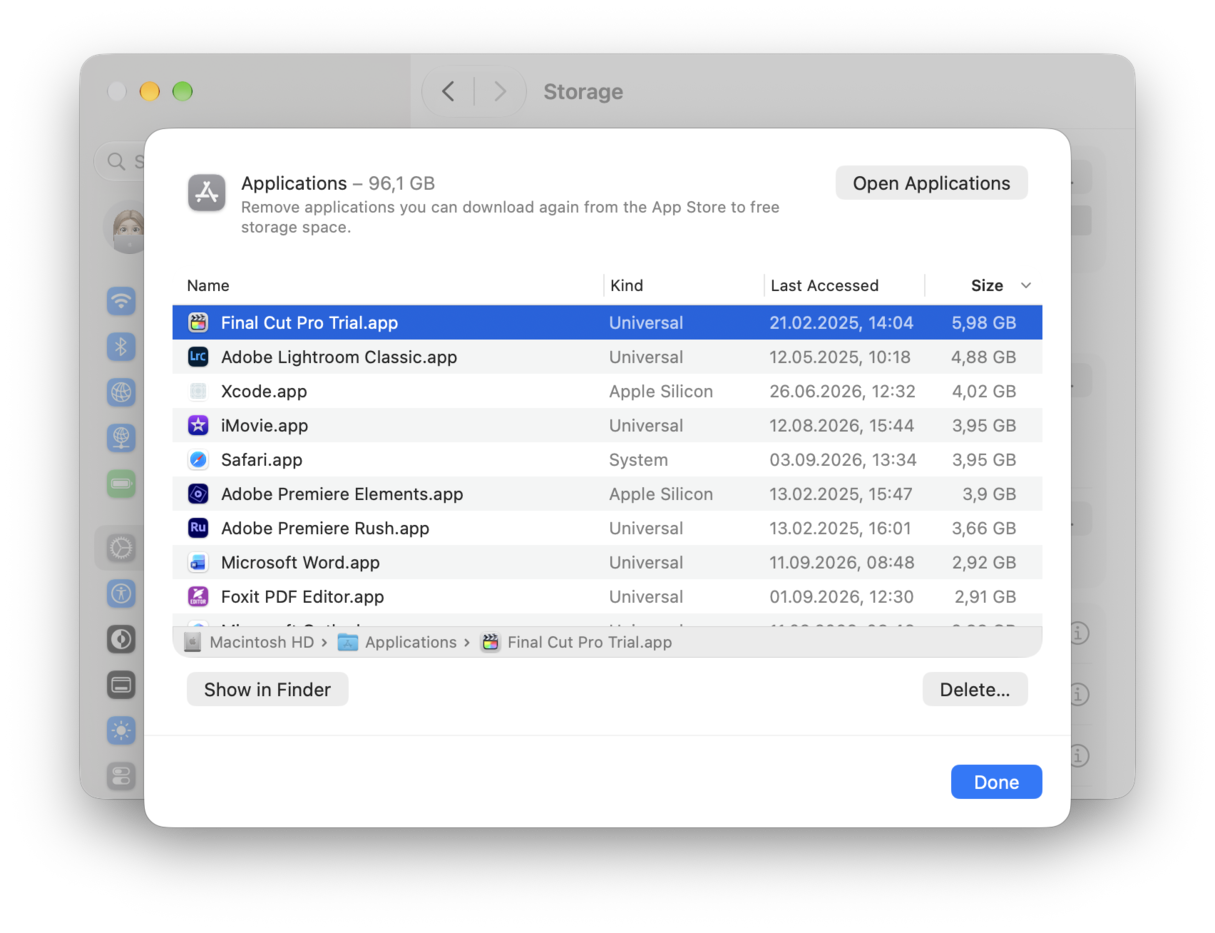Click the Show in Finder button
Screen dimensions: 1215x933
tap(267, 690)
